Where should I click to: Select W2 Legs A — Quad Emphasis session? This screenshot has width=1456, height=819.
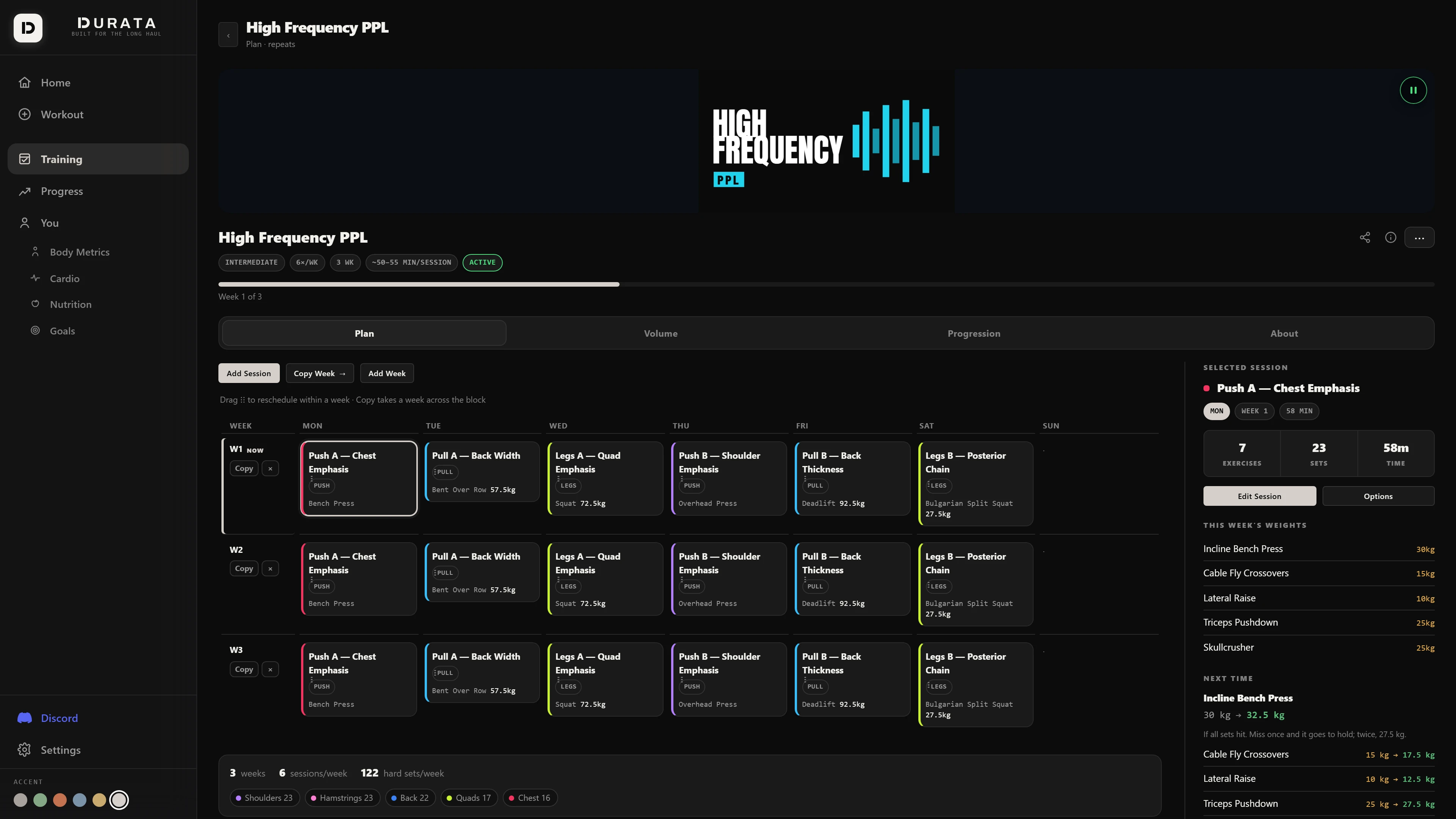[606, 579]
